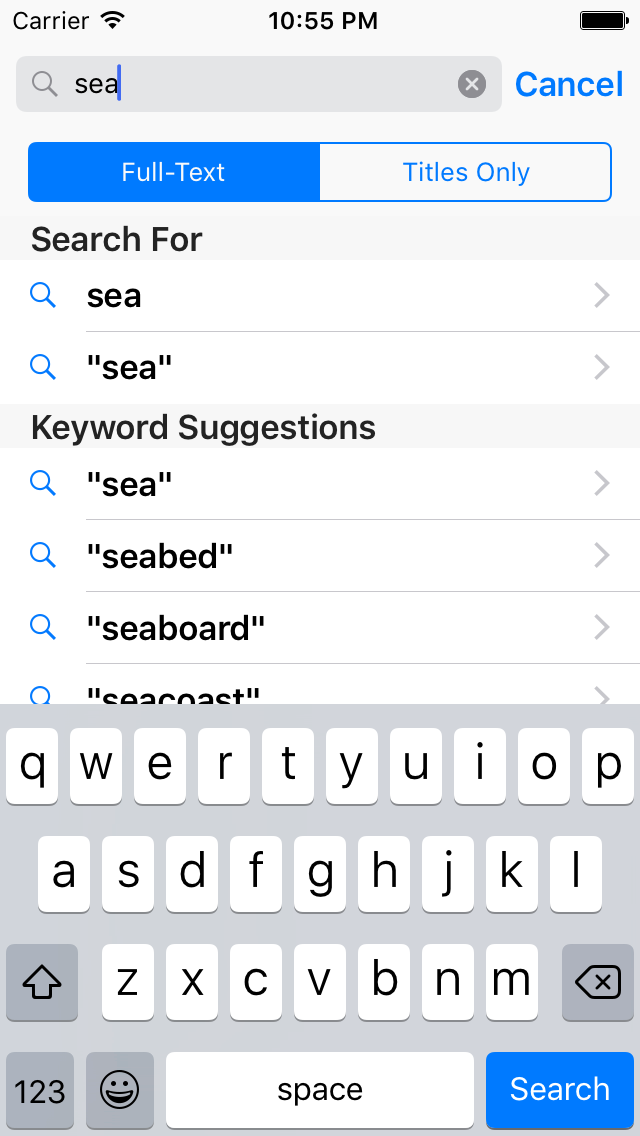Screen dimensions: 640x1136
Task: Tap the emoji keyboard key
Action: click(120, 1089)
